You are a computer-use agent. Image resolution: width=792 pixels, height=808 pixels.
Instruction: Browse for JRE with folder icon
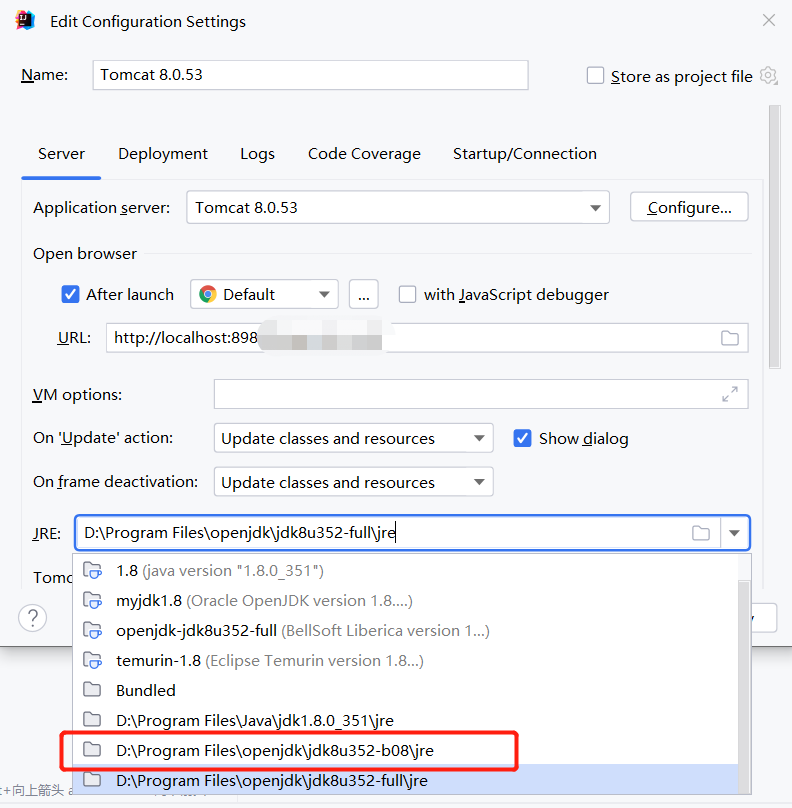tap(701, 533)
